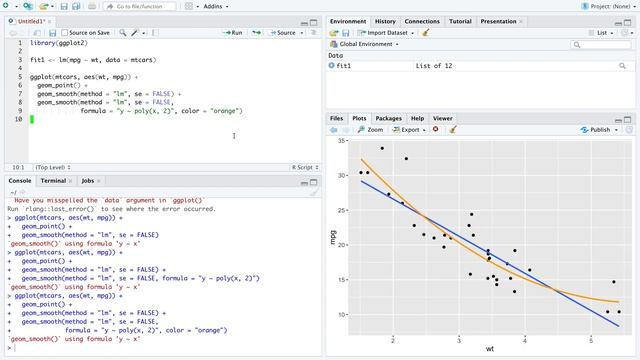Click the Open File folder icon
The height and width of the screenshot is (360, 640).
tap(43, 6)
